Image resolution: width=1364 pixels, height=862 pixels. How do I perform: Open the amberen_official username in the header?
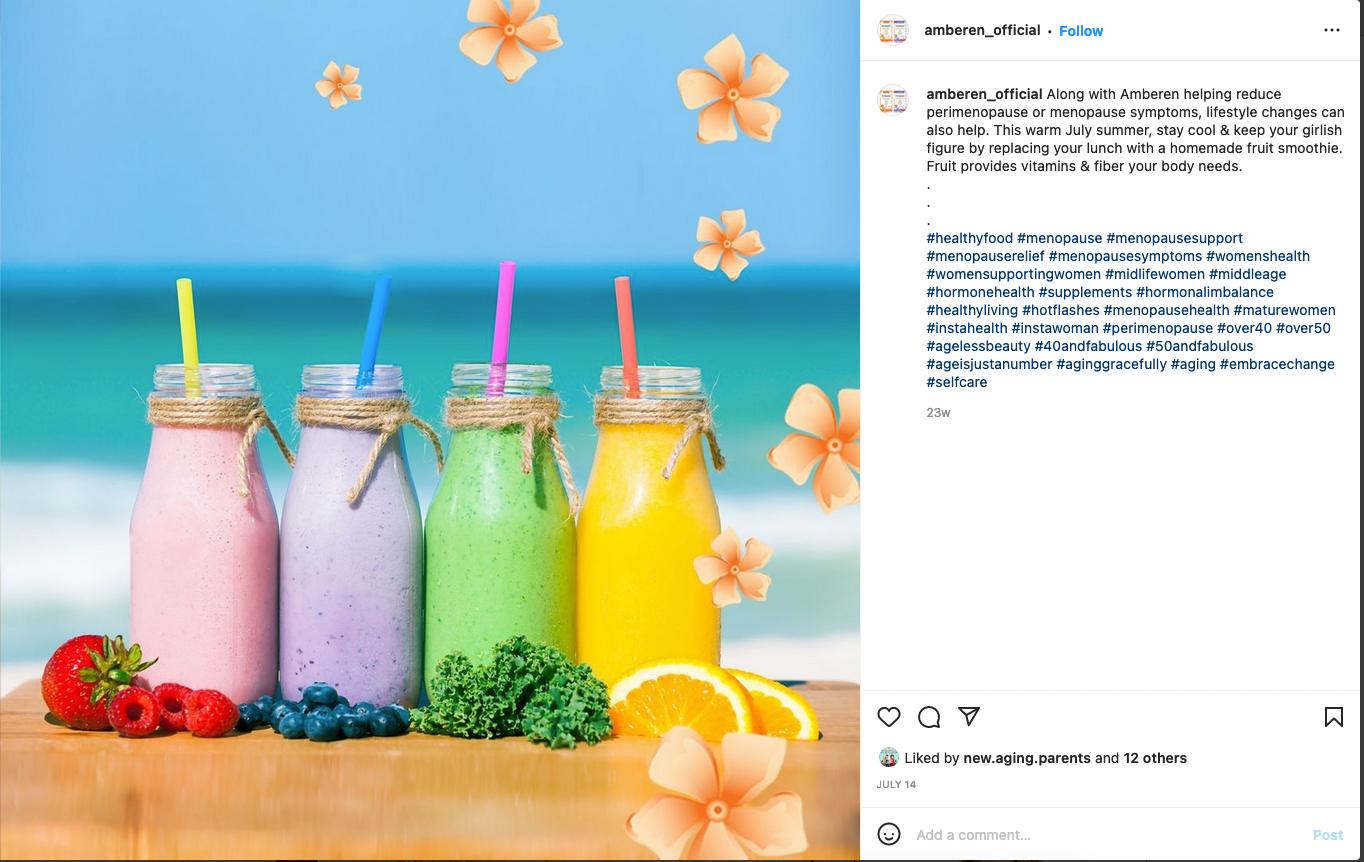982,30
